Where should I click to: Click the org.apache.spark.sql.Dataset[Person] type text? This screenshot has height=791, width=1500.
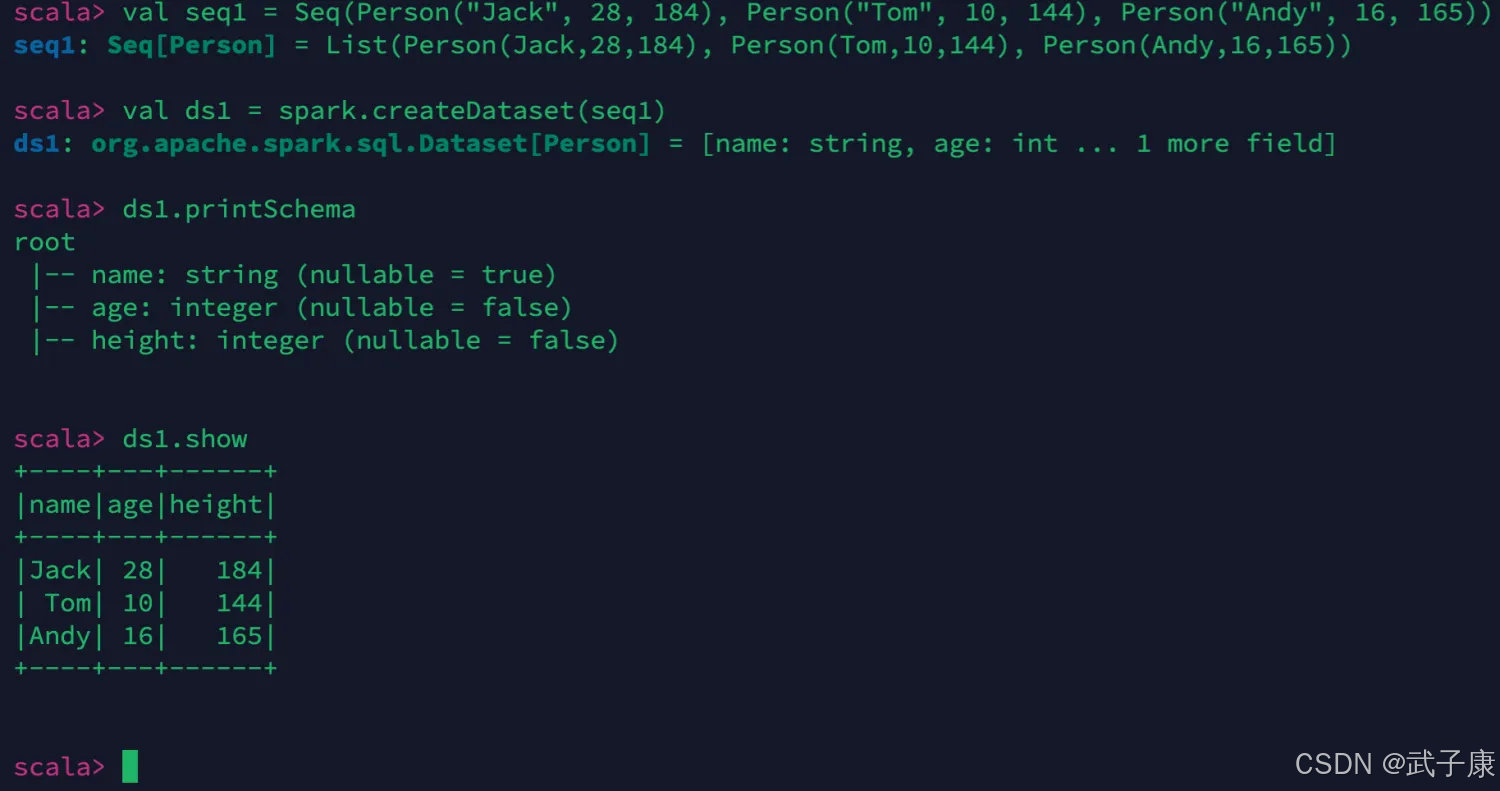click(x=371, y=144)
